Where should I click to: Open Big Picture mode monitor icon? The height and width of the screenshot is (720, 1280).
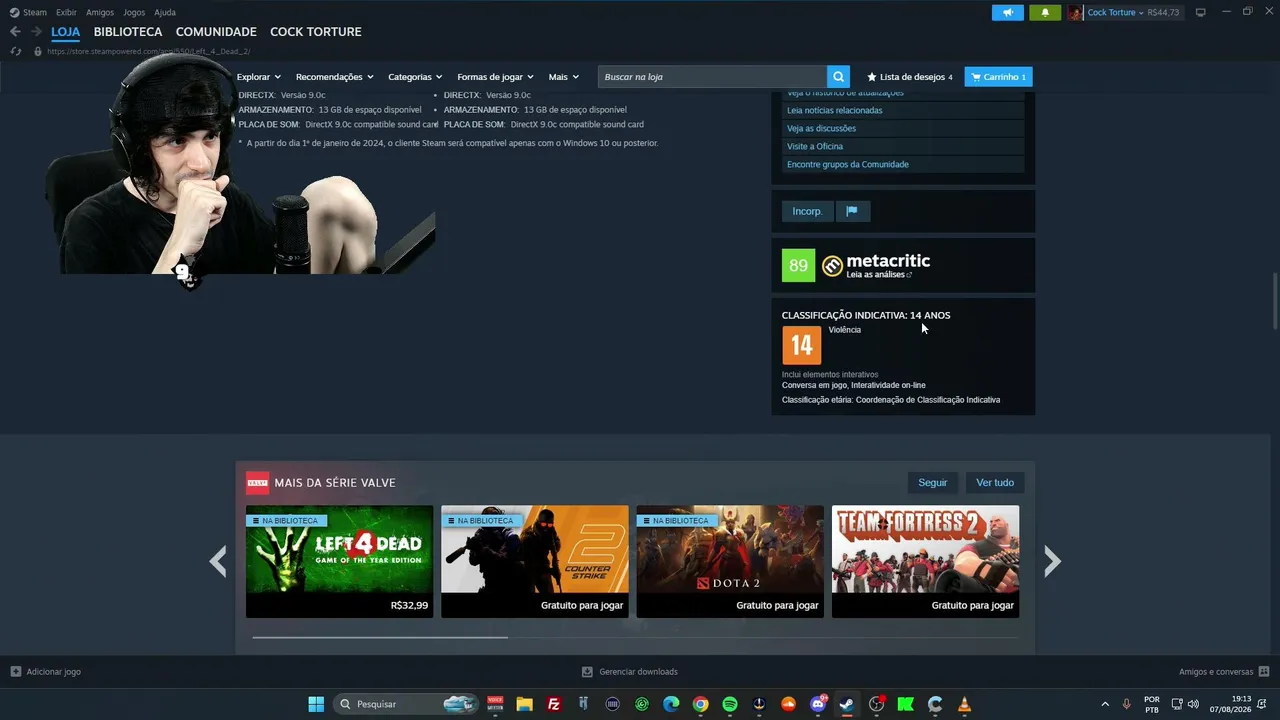coord(1201,12)
